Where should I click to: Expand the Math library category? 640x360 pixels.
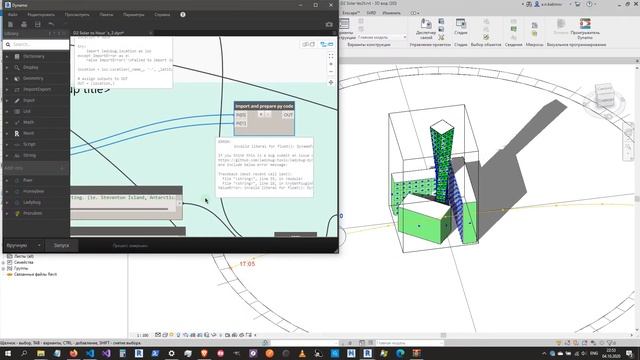point(36,122)
